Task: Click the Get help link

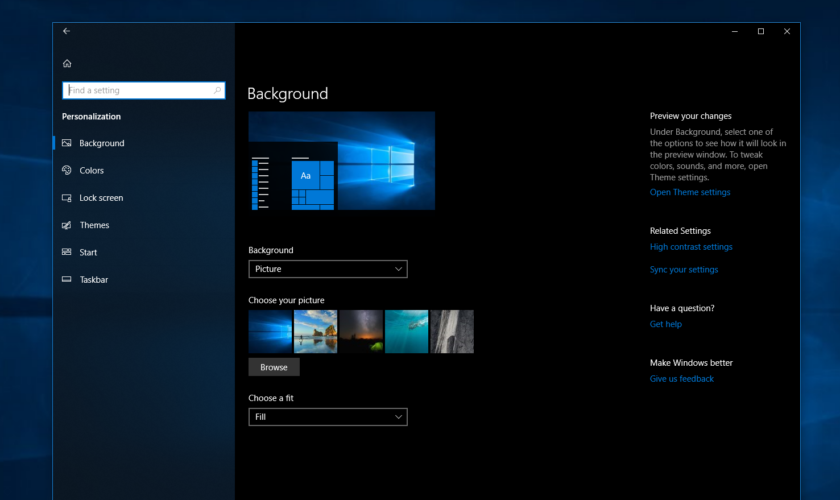Action: 665,324
